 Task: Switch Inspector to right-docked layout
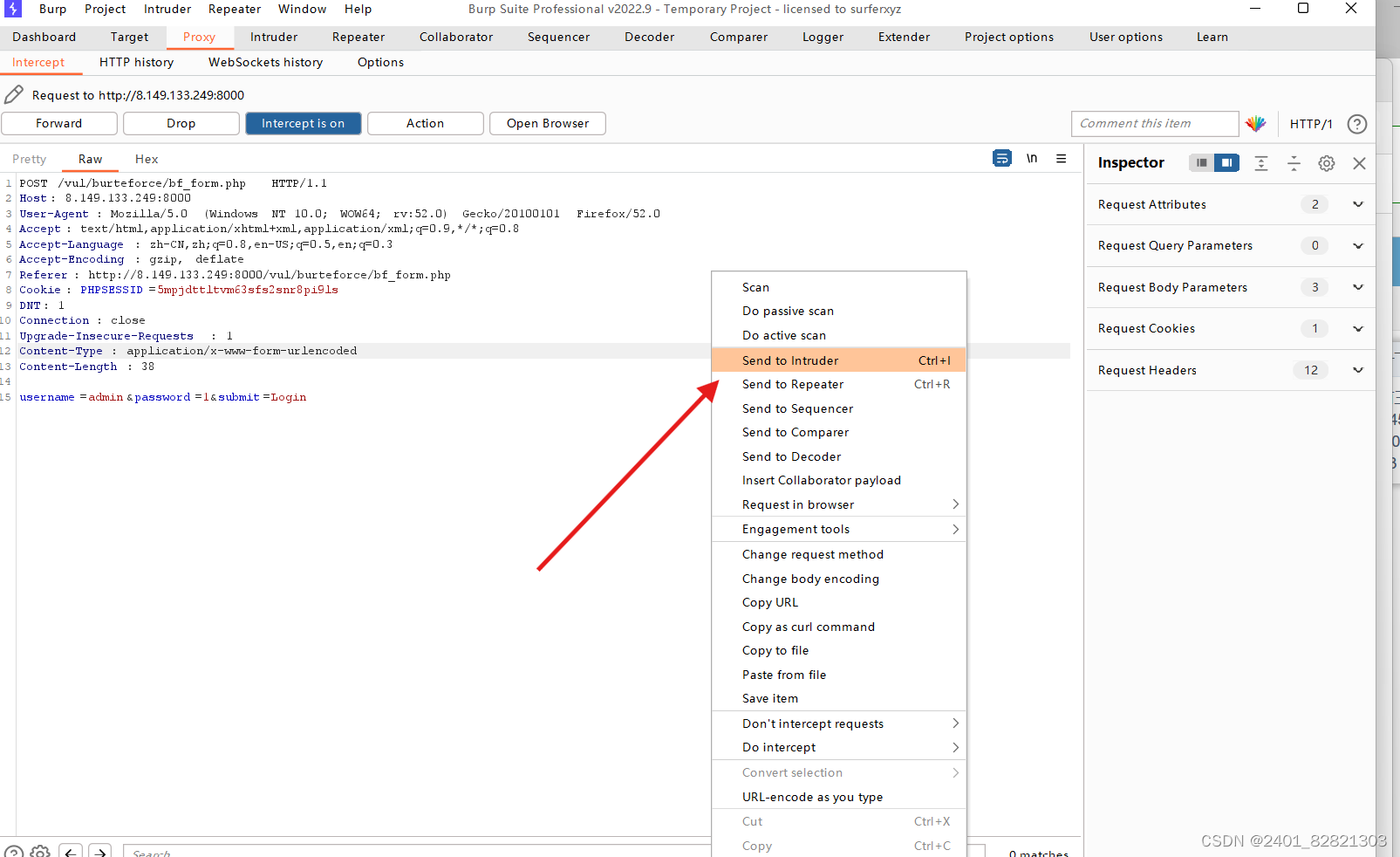[x=1226, y=162]
